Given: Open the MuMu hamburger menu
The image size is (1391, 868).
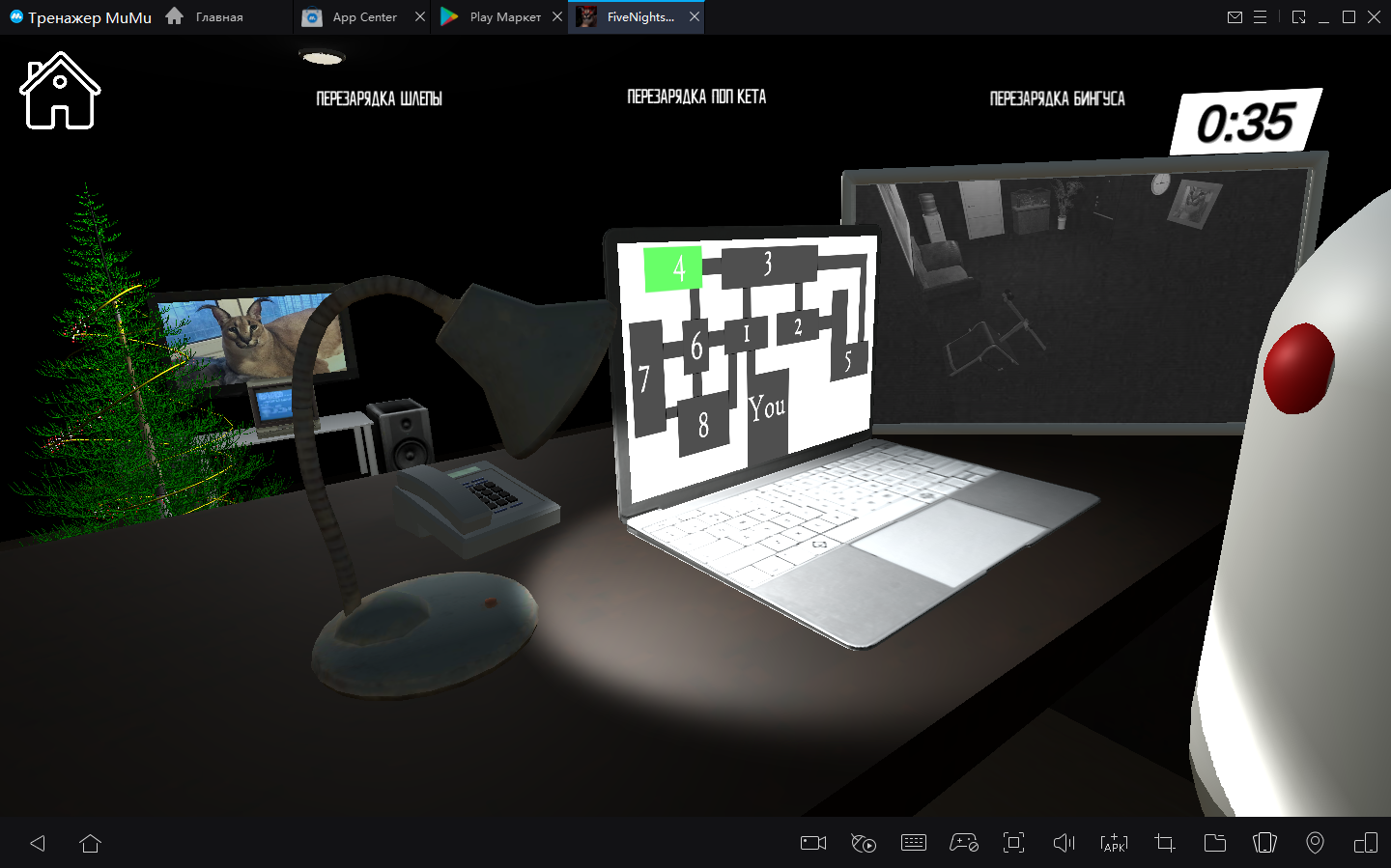Looking at the screenshot, I should 1260,17.
